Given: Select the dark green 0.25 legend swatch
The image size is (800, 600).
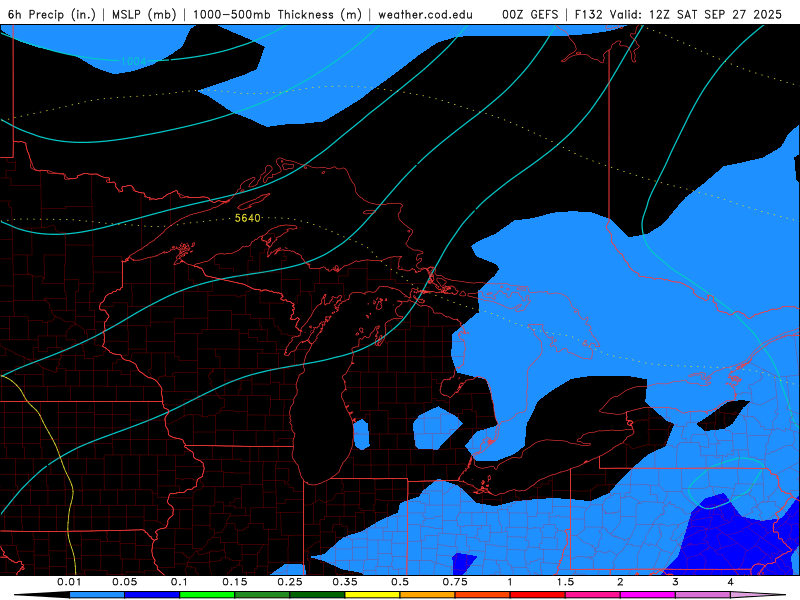Looking at the screenshot, I should pos(317,595).
